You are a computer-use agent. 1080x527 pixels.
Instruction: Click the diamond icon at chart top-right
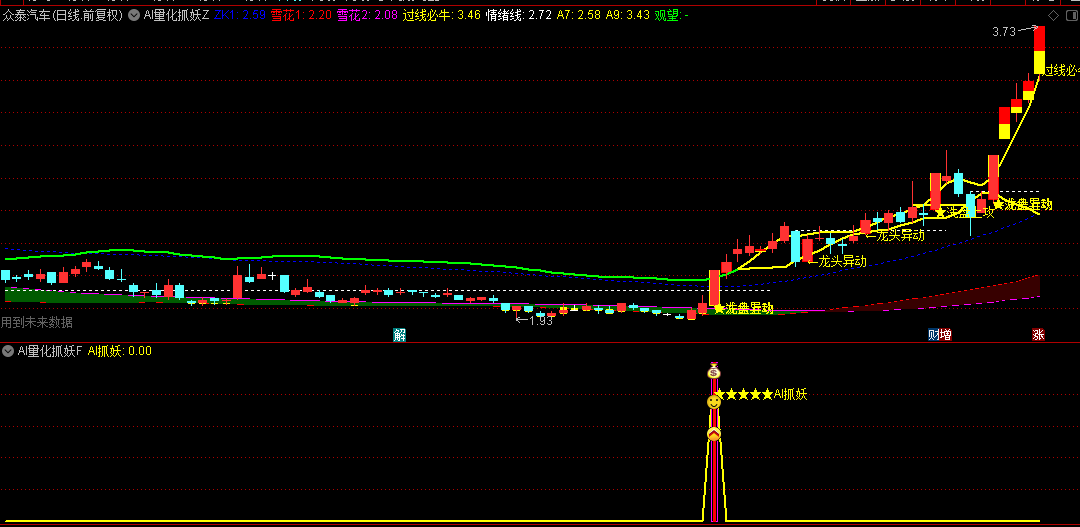point(1052,15)
